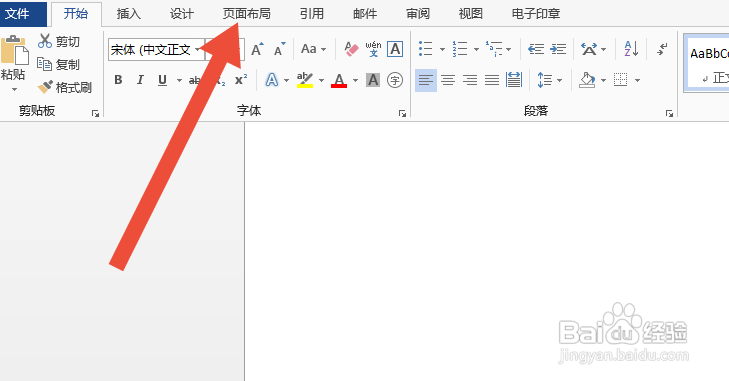Decrease font size with shrink font icon

(279, 49)
